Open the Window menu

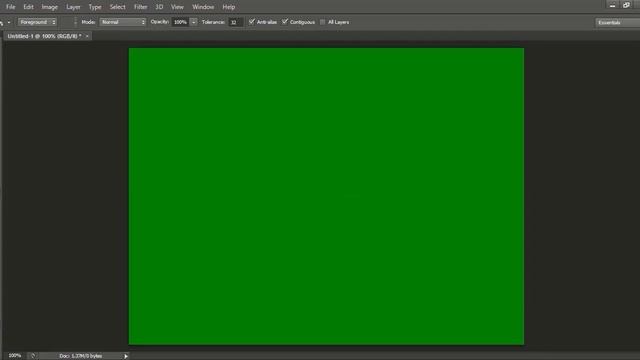point(203,7)
